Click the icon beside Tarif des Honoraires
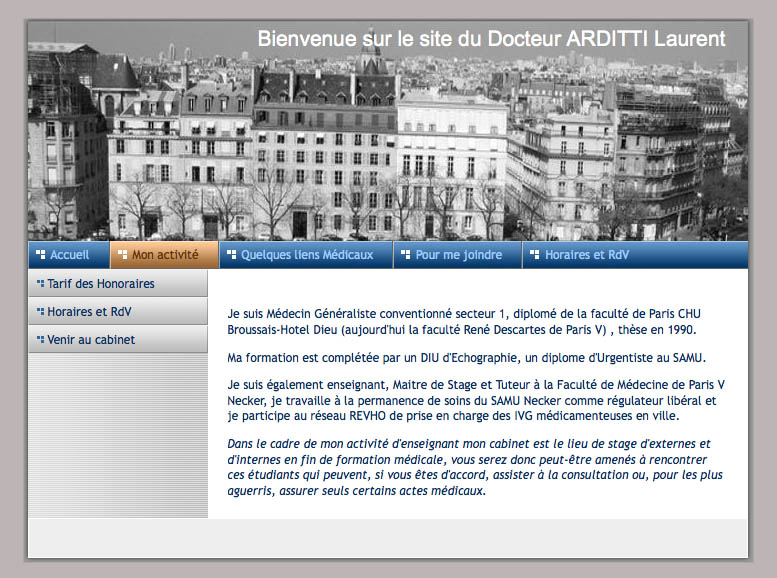This screenshot has width=777, height=578. (40, 284)
